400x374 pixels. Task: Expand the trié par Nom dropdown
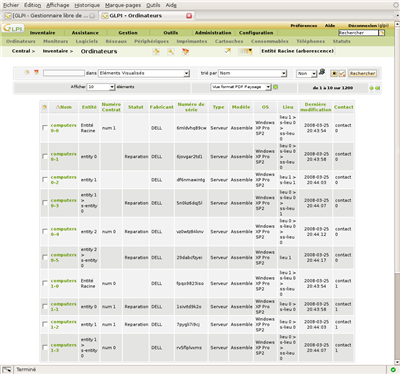click(x=252, y=73)
